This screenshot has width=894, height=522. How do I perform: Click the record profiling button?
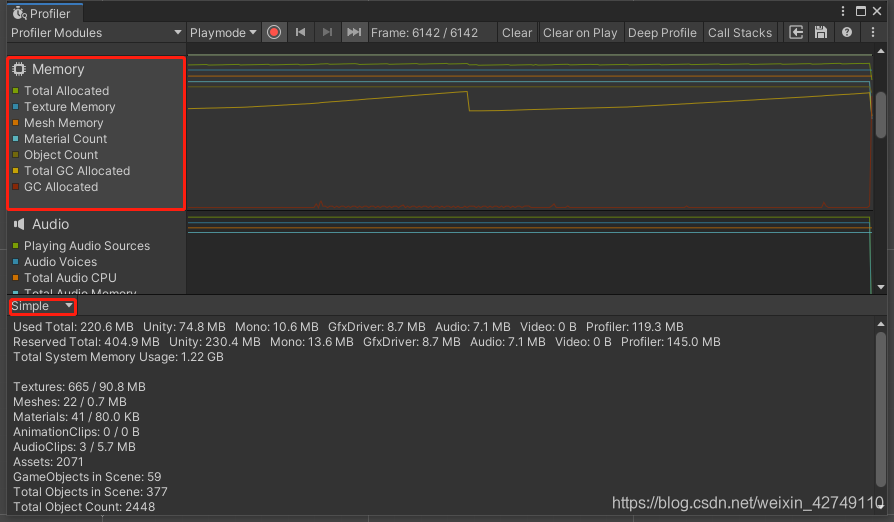[x=274, y=32]
